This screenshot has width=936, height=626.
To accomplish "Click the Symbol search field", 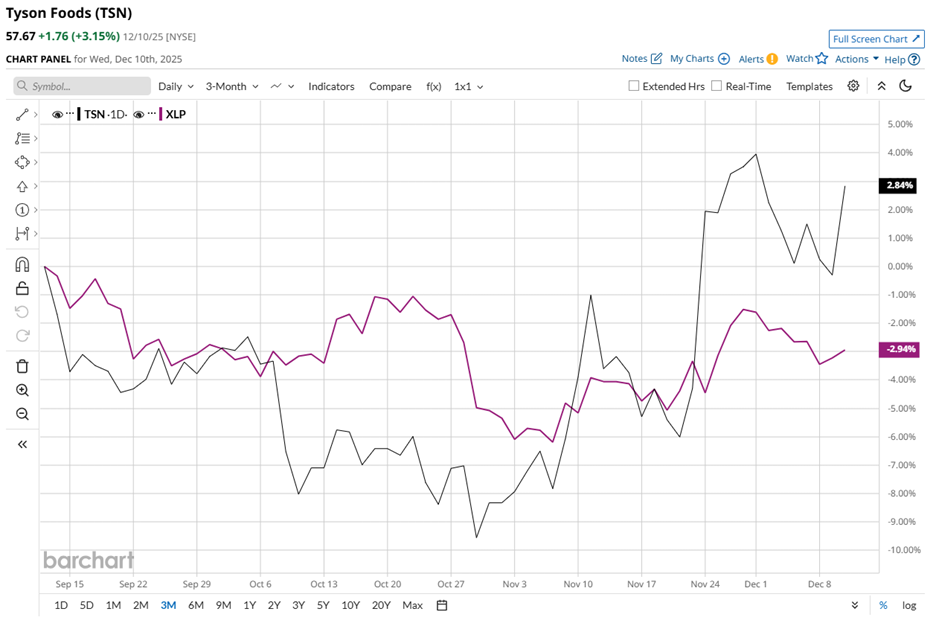I will click(82, 86).
